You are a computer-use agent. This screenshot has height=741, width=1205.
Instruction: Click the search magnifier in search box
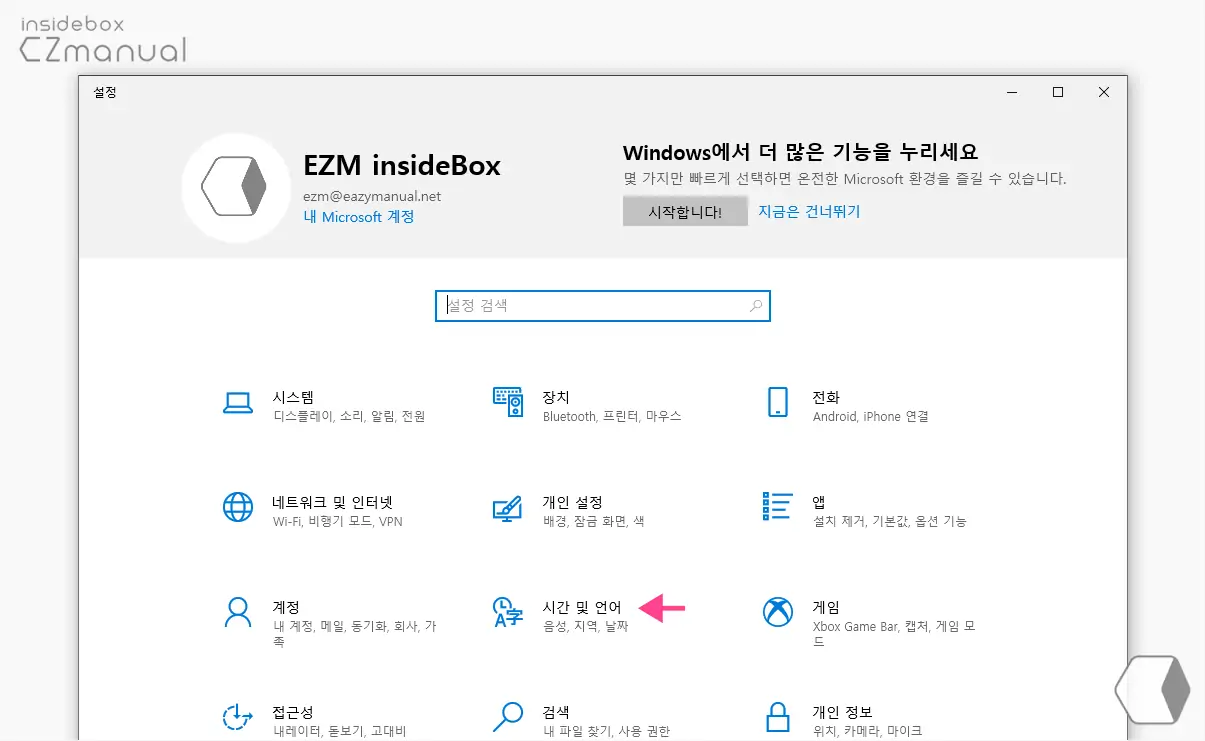pyautogui.click(x=756, y=305)
